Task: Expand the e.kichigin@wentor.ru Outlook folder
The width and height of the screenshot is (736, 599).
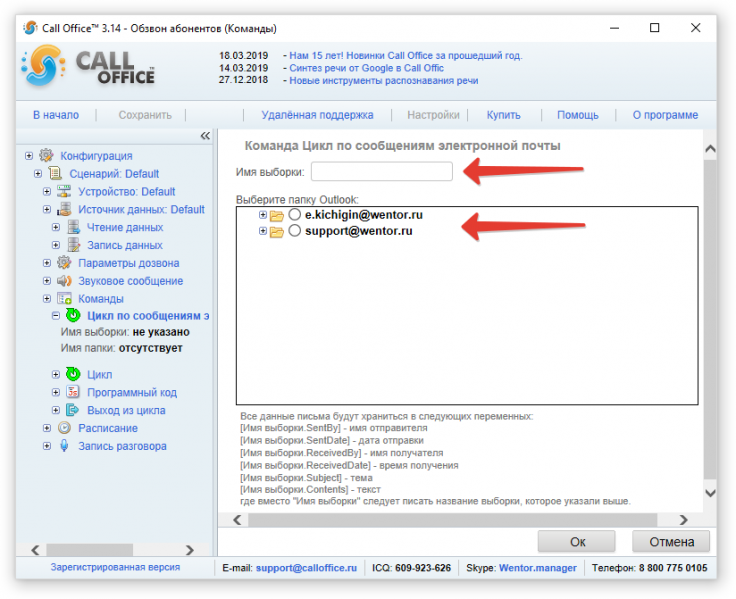Action: click(x=263, y=215)
